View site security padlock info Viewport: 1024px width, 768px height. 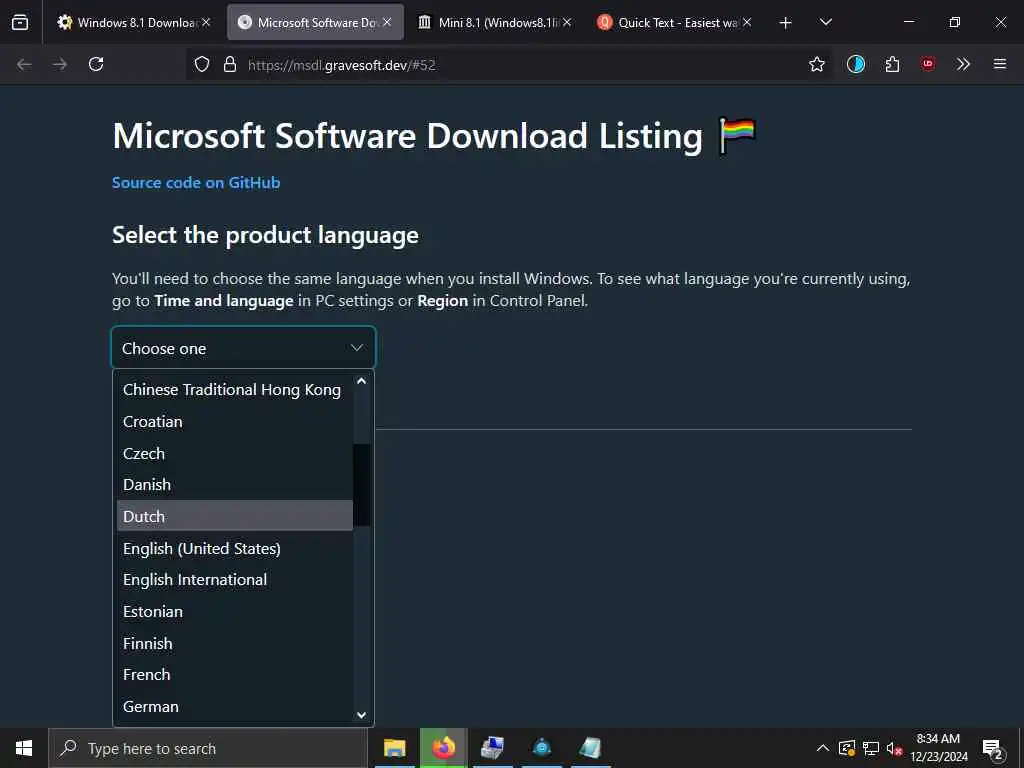[229, 64]
